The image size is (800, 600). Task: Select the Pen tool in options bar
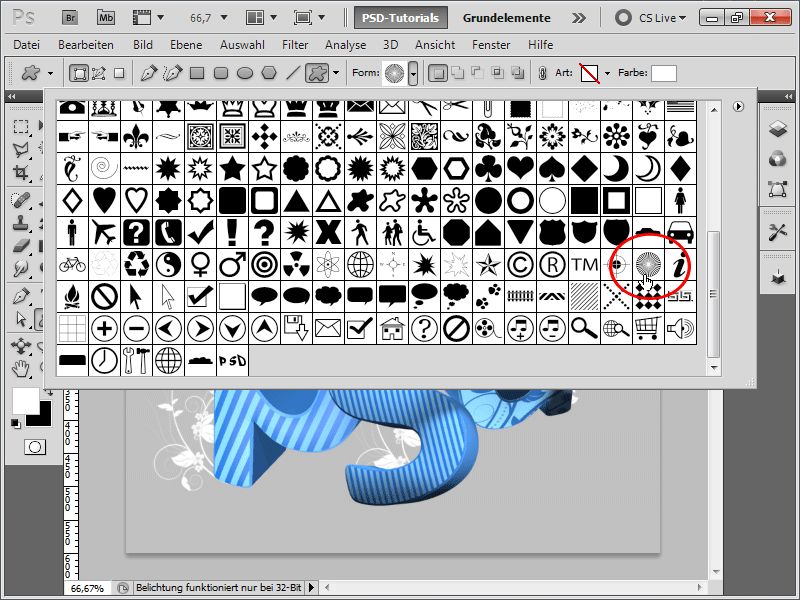click(x=148, y=73)
